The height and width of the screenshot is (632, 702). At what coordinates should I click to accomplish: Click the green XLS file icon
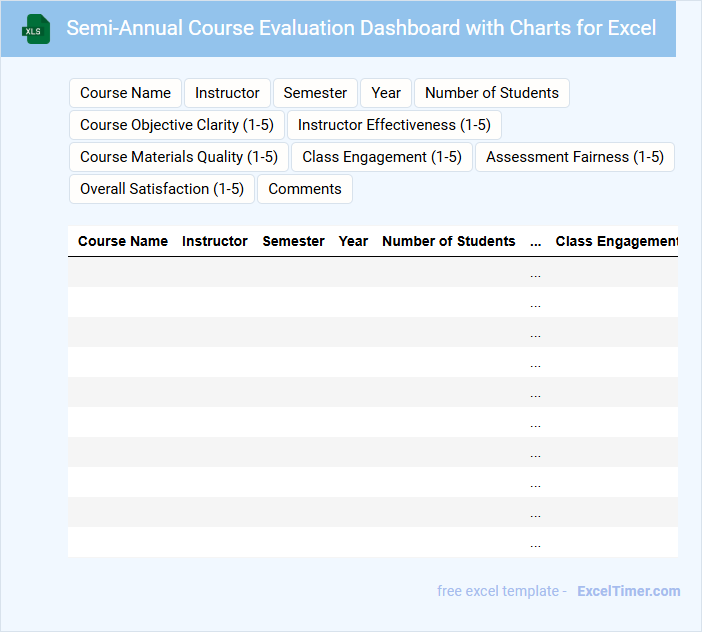coord(37,29)
